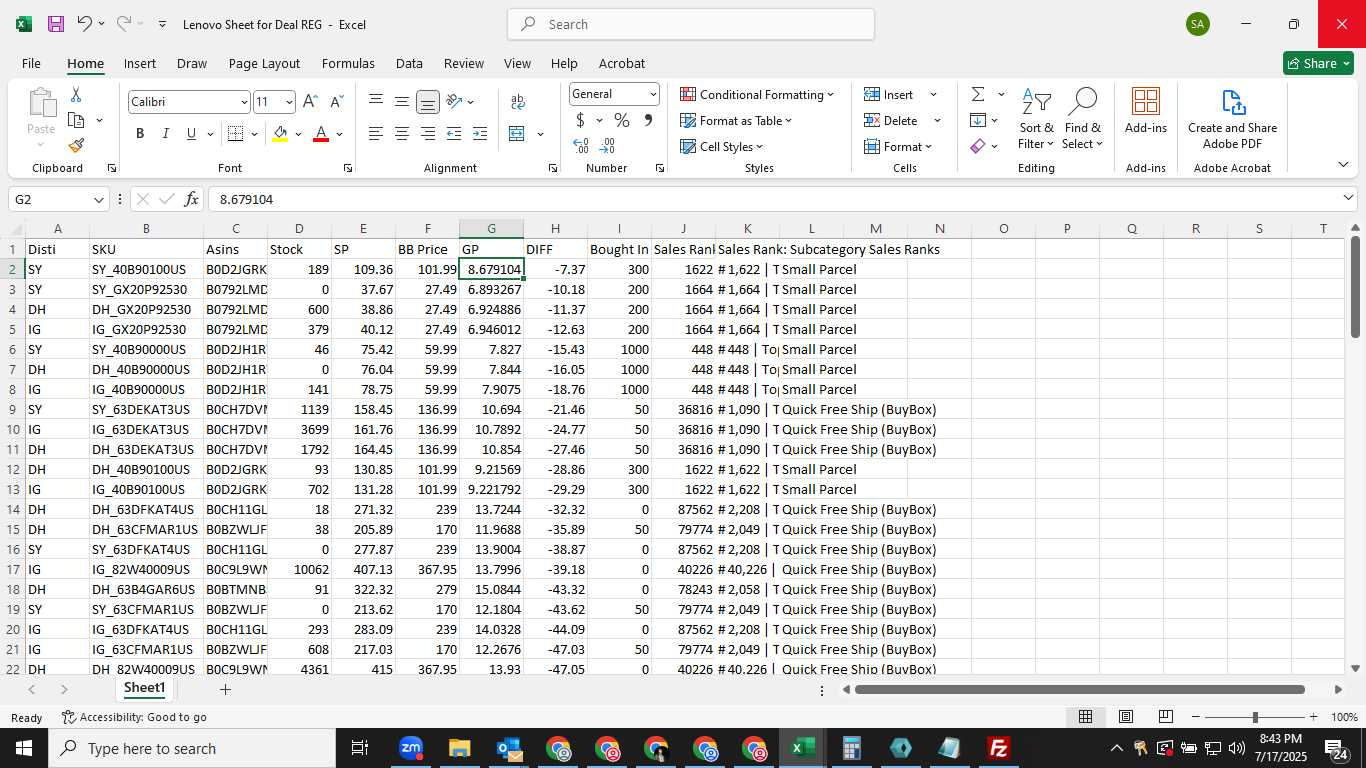
Task: Switch to the Insert tab
Action: pos(140,63)
